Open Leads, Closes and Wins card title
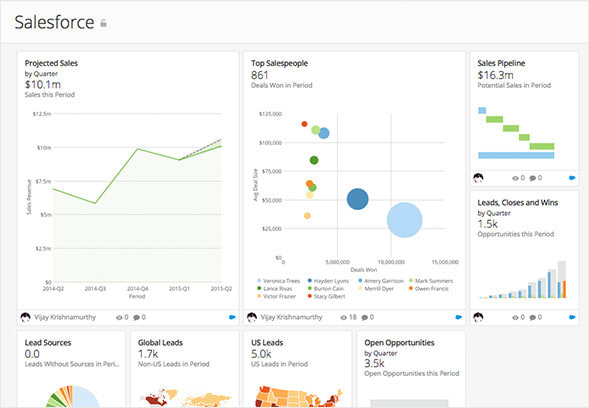589x408 pixels. tap(518, 202)
